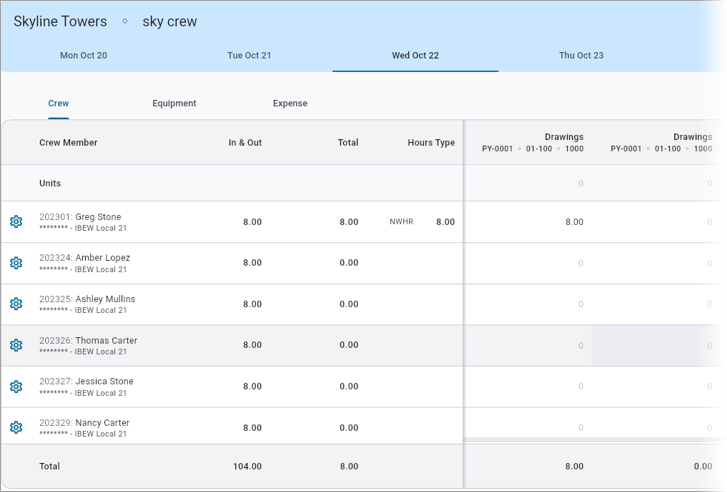Click Nancy Carter's first Drawings 0 cell
This screenshot has height=492, width=727.
click(x=580, y=428)
